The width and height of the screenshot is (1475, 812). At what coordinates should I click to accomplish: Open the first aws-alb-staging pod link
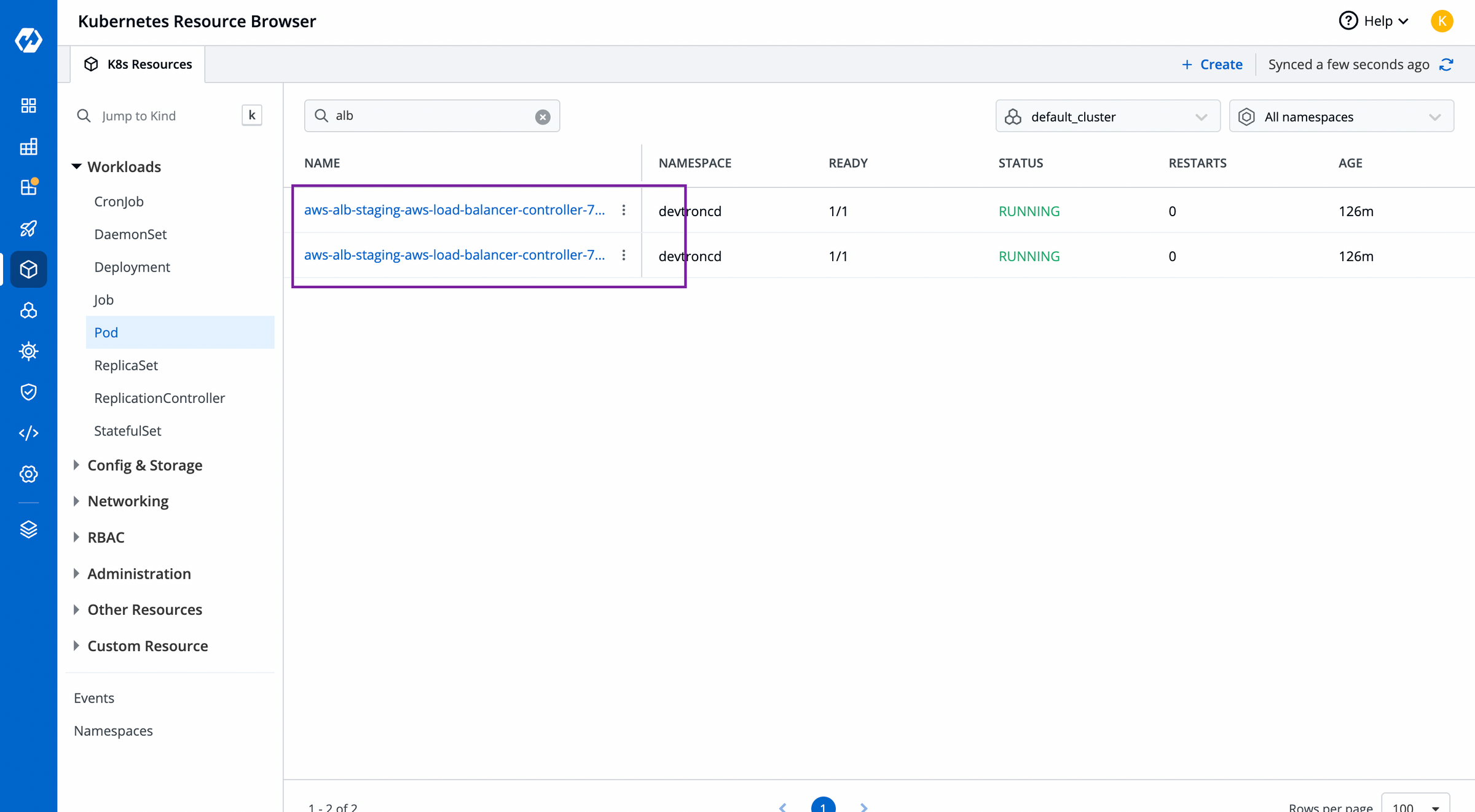tap(455, 209)
